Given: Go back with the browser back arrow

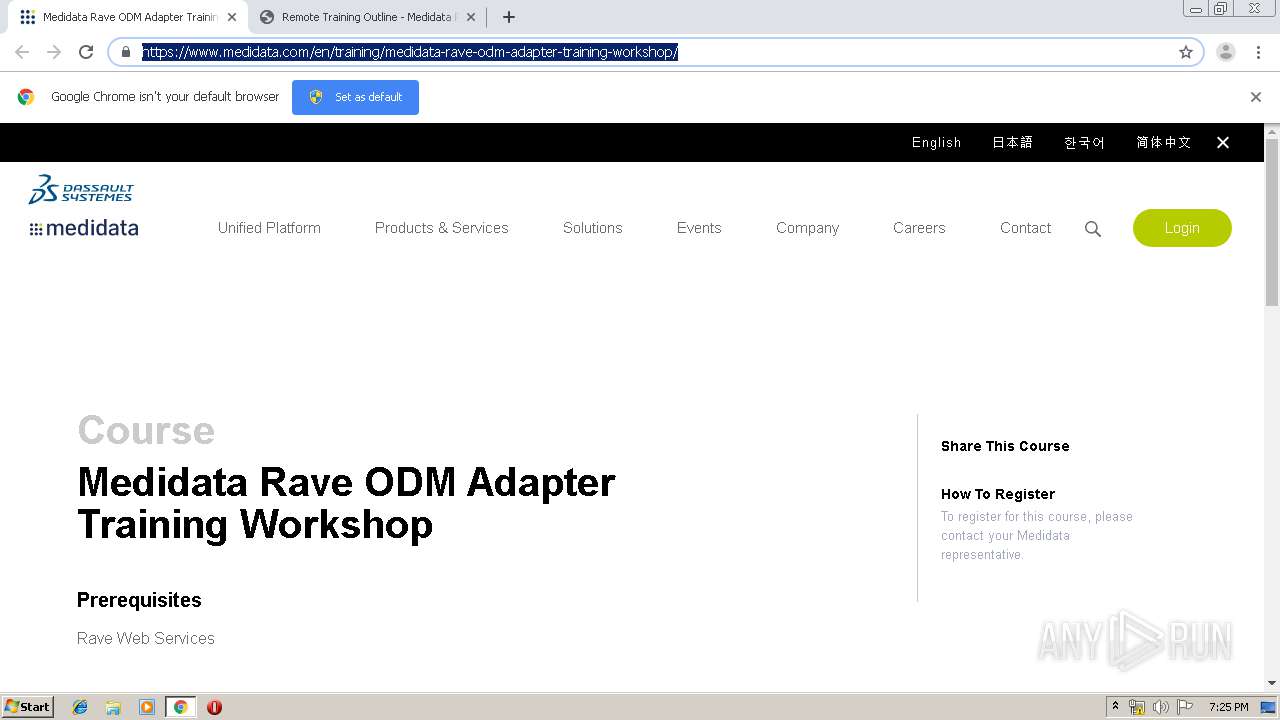Looking at the screenshot, I should [22, 52].
